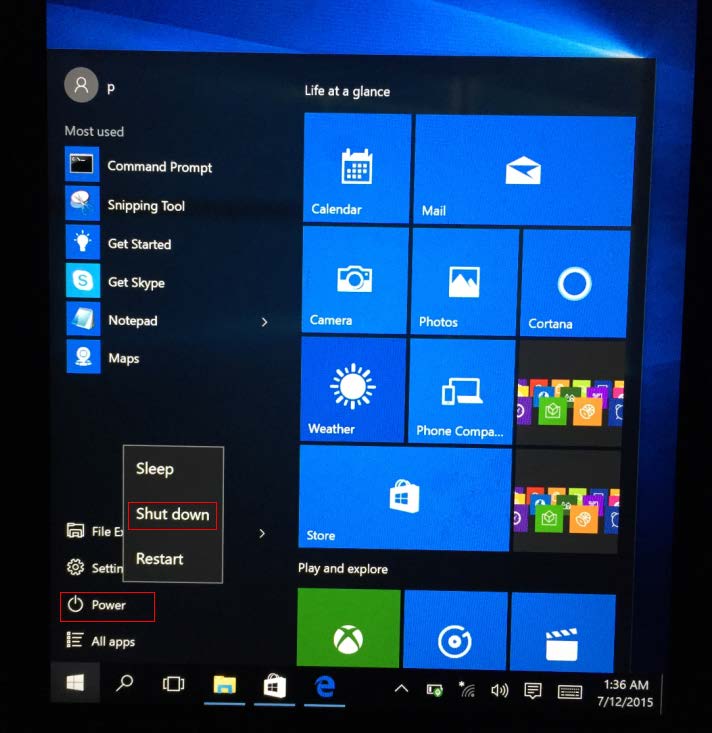Click the taskbar clock and date
The height and width of the screenshot is (733, 712).
(626, 693)
